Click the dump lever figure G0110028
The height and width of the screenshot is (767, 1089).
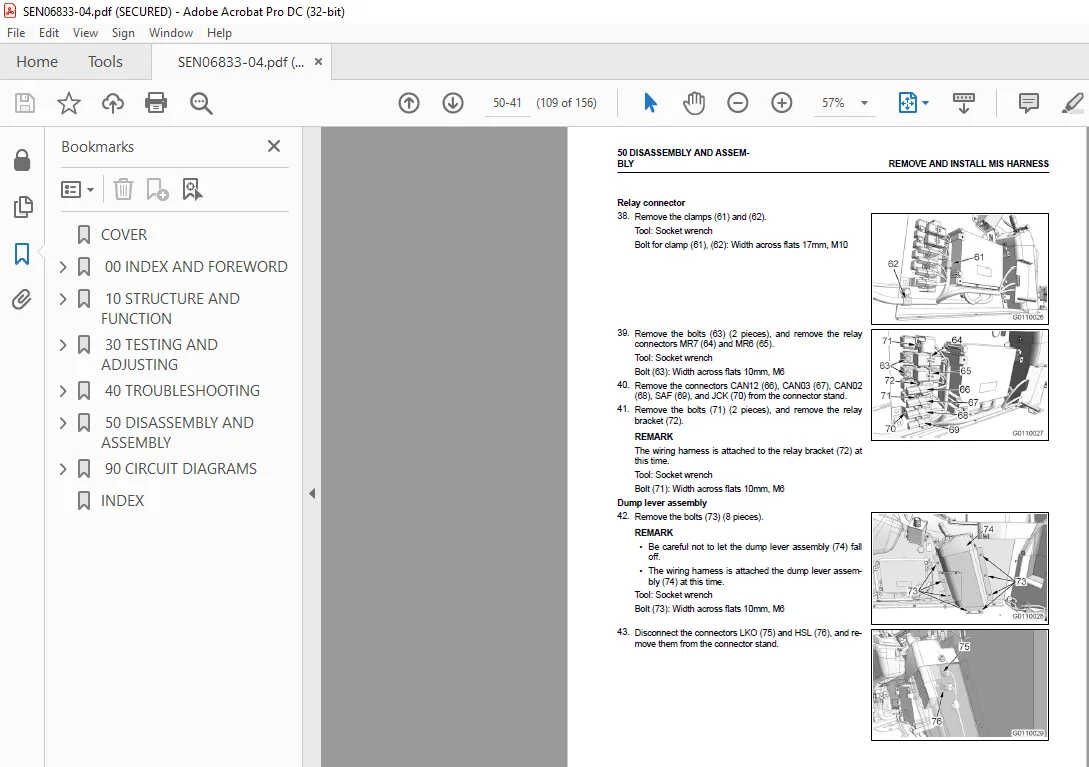tap(960, 568)
